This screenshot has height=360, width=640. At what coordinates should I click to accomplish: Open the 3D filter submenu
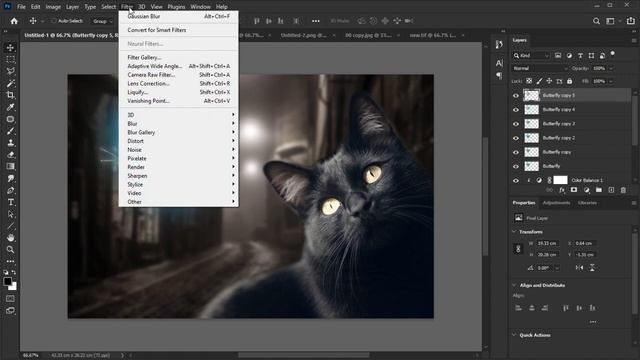(178, 115)
